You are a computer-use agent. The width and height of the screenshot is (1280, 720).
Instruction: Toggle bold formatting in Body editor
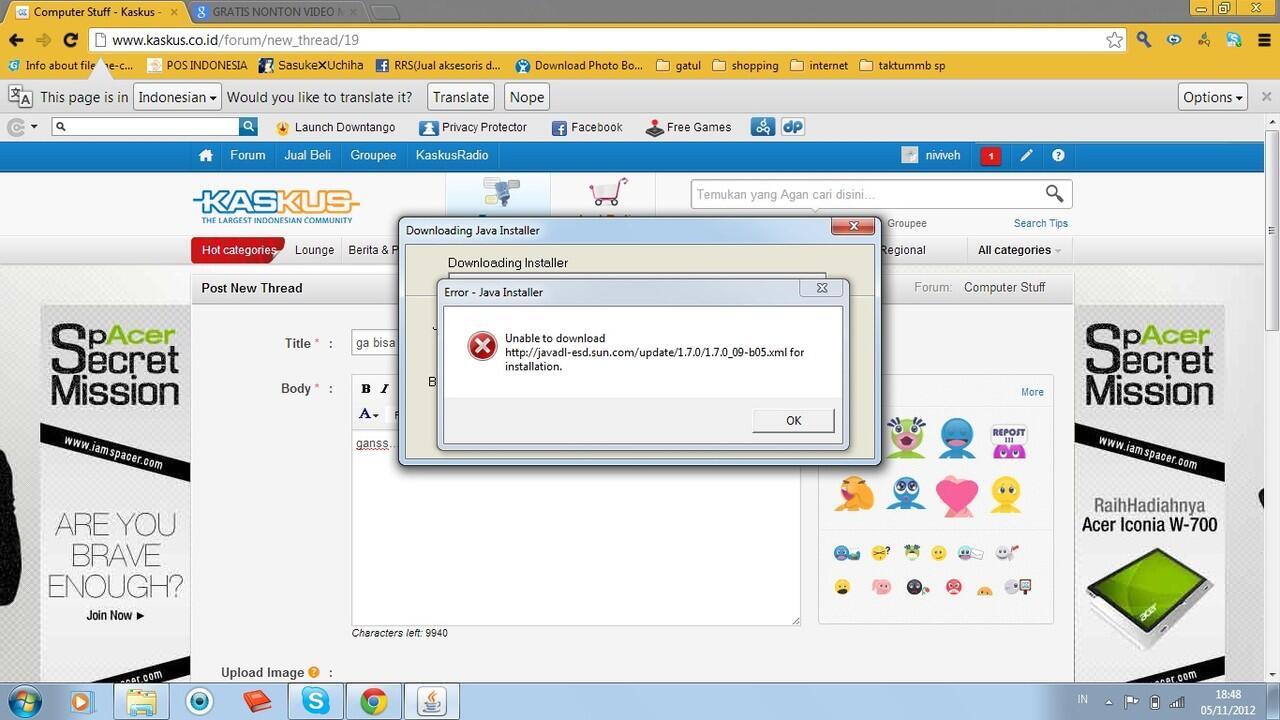pyautogui.click(x=366, y=389)
